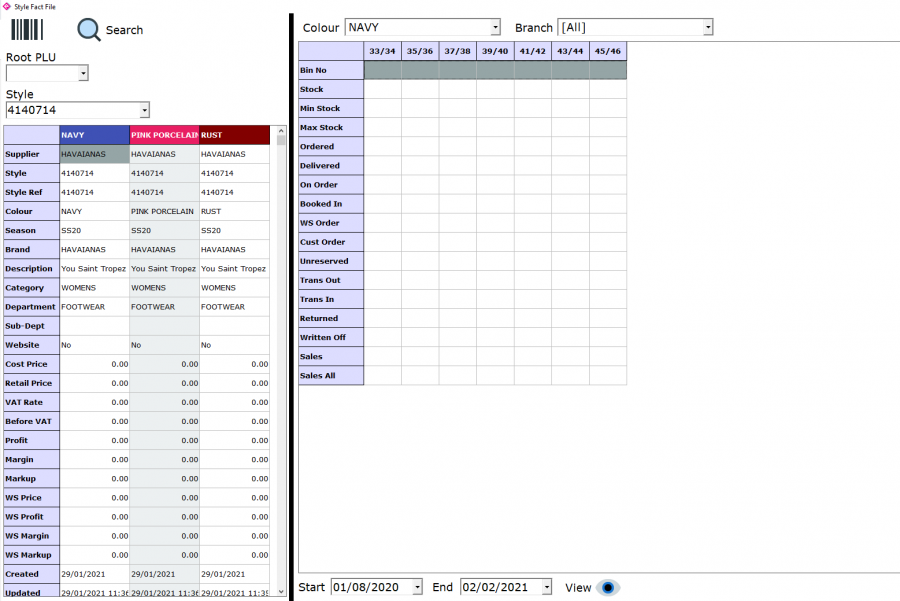Click the RUST Department cell FOOTWEAR
The height and width of the screenshot is (601, 900).
click(235, 307)
